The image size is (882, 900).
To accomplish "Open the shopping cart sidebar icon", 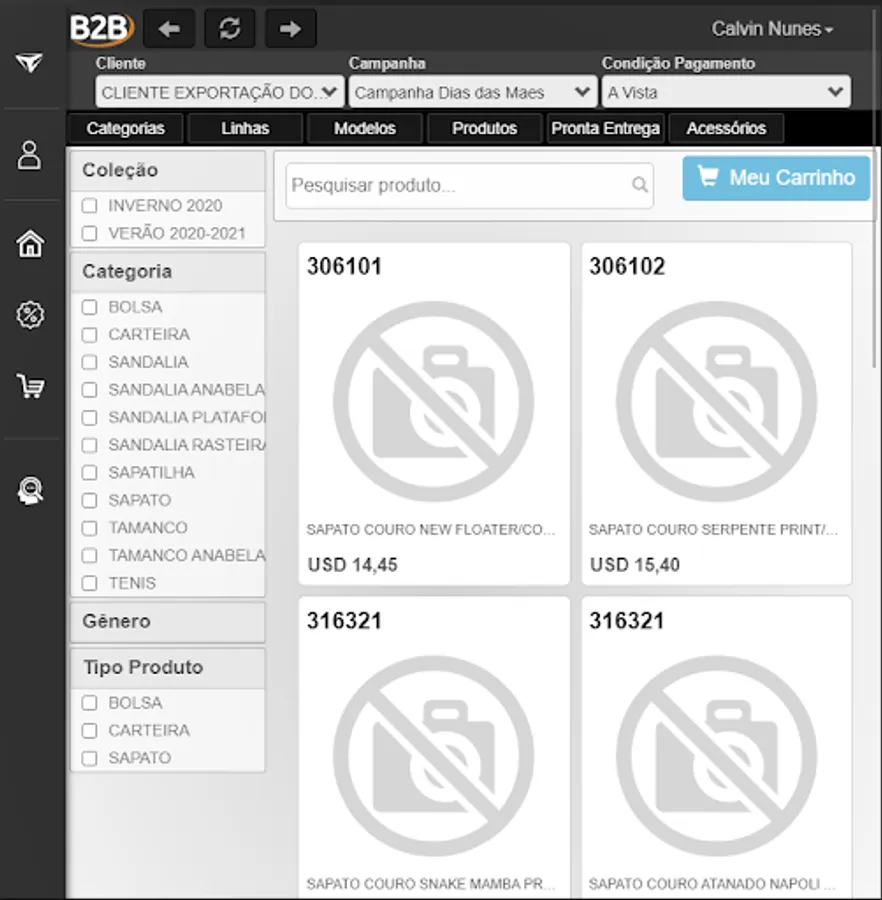I will [x=30, y=386].
